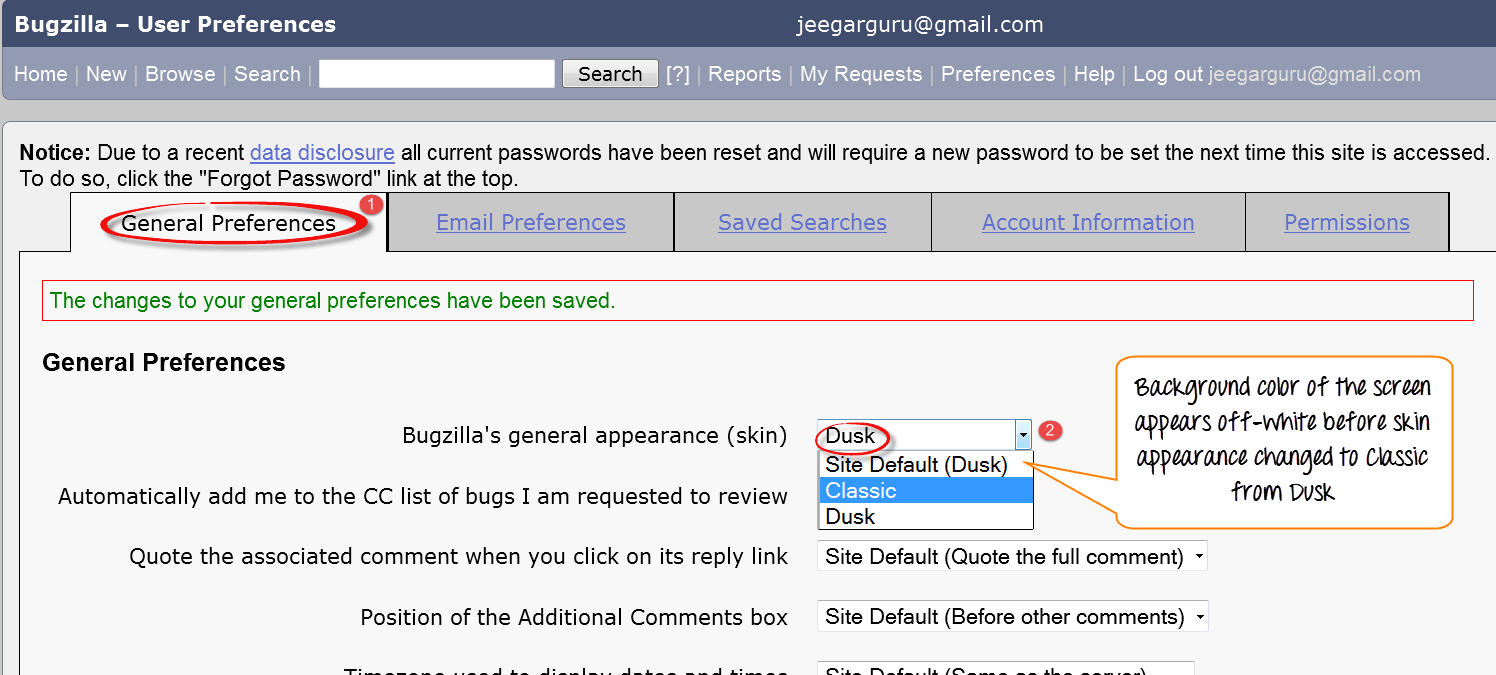Viewport: 1496px width, 675px height.
Task: Open the [?] quick search help link
Action: tap(678, 74)
